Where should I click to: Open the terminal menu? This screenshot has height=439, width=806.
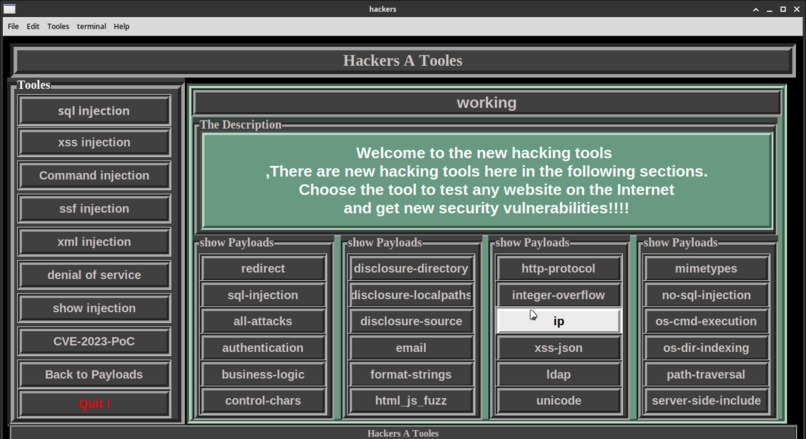pos(91,26)
